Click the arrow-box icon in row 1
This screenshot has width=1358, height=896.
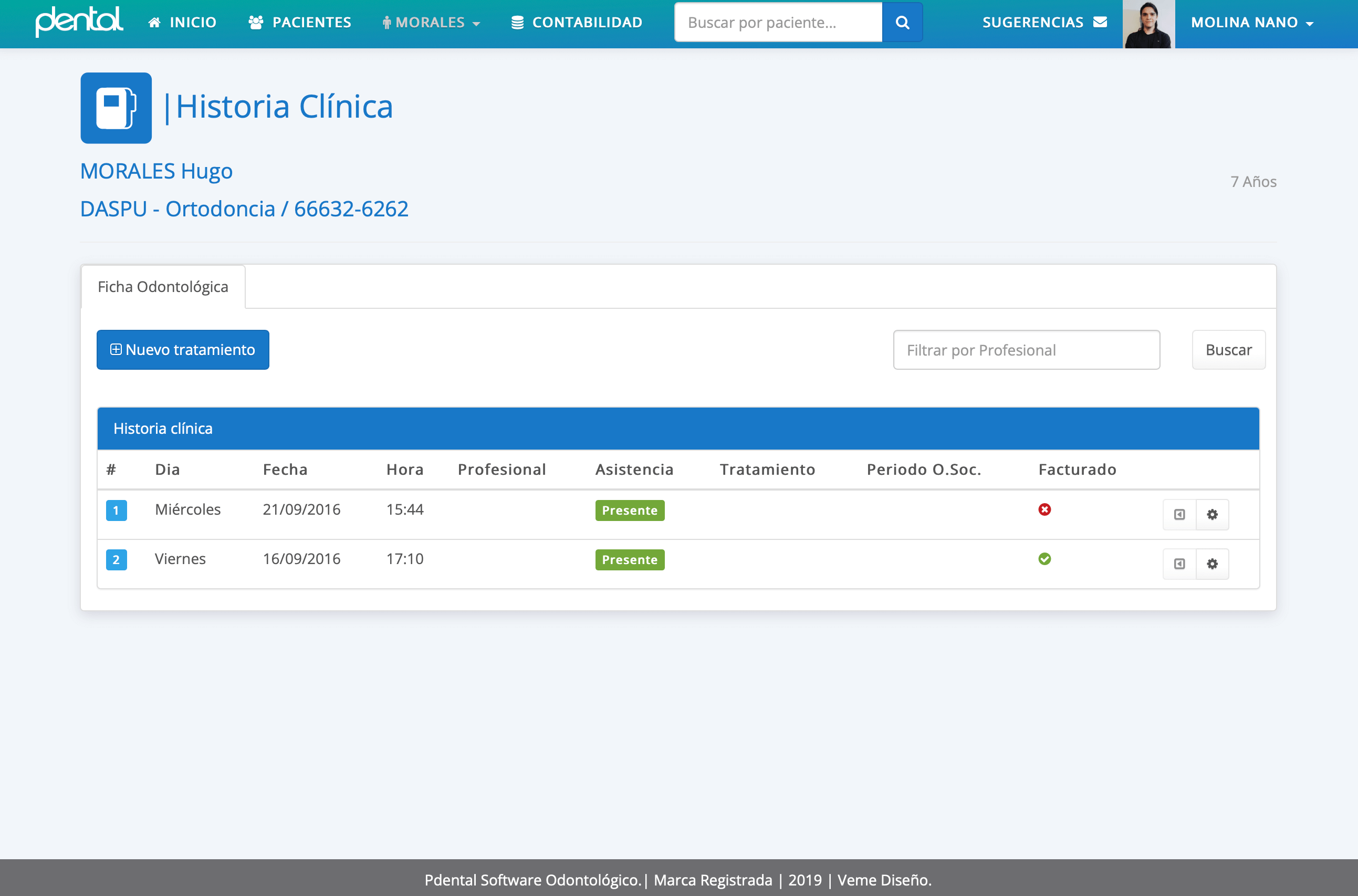(1179, 514)
